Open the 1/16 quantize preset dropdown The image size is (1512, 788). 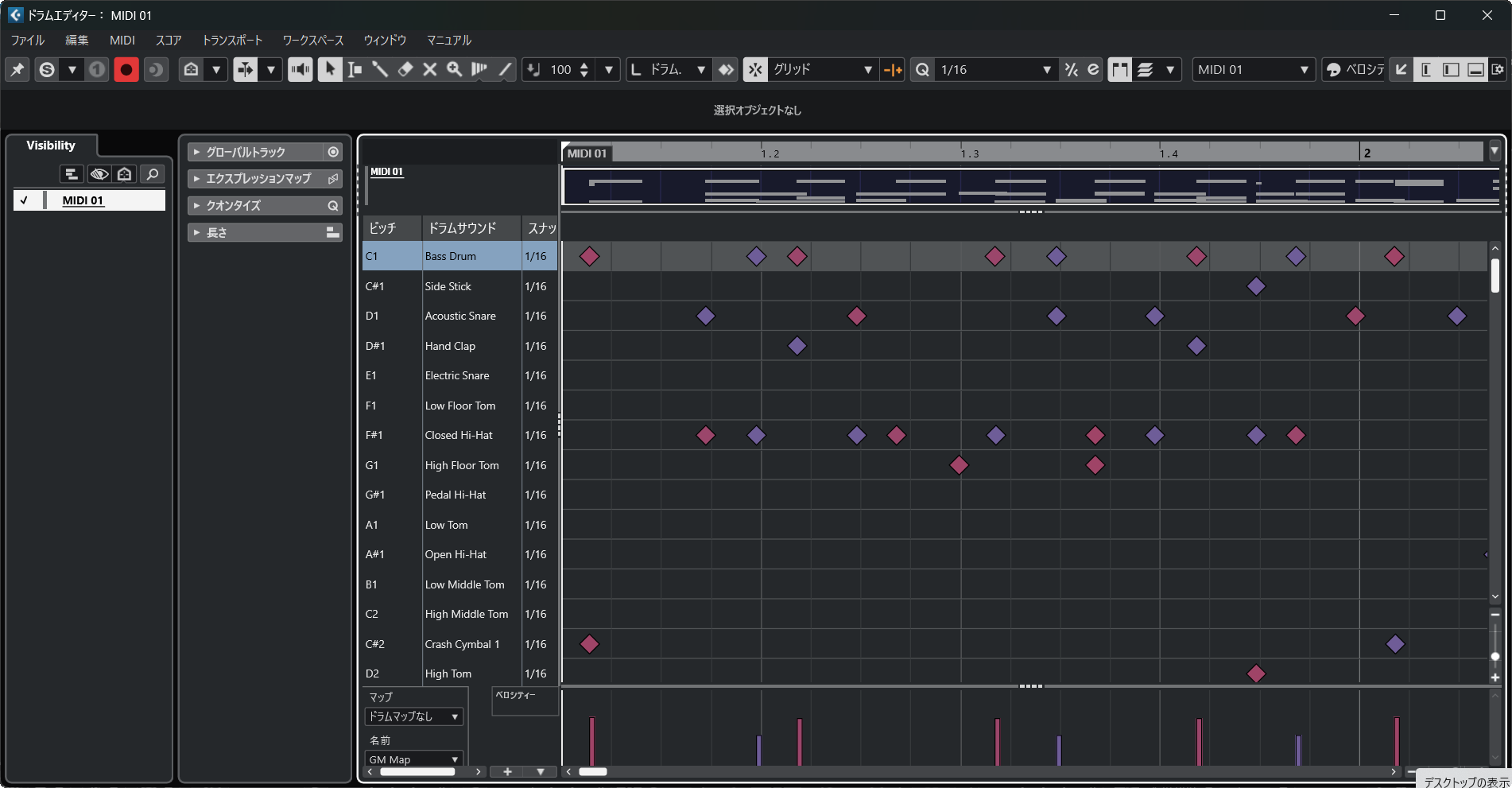click(x=1046, y=70)
